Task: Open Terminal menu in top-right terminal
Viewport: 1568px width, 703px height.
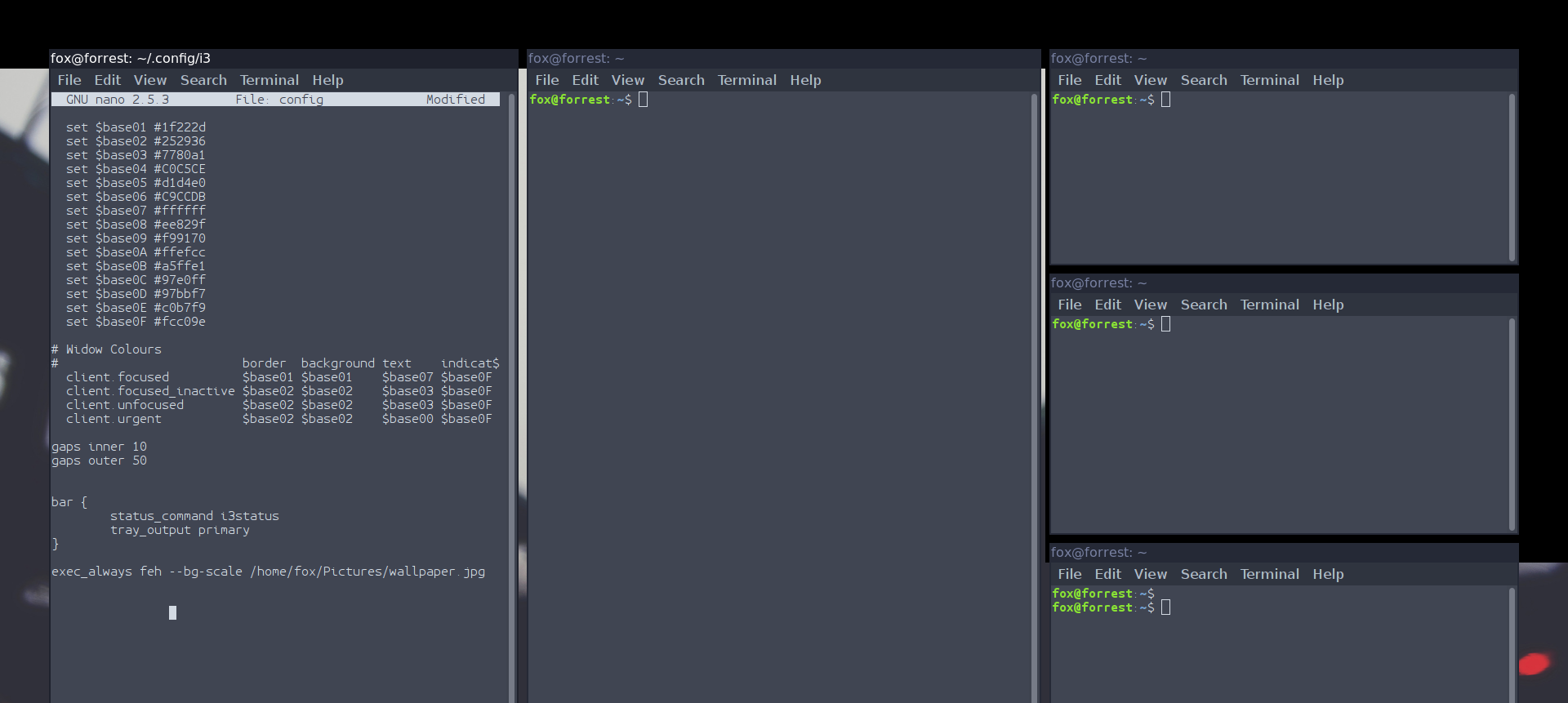Action: pyautogui.click(x=1270, y=80)
